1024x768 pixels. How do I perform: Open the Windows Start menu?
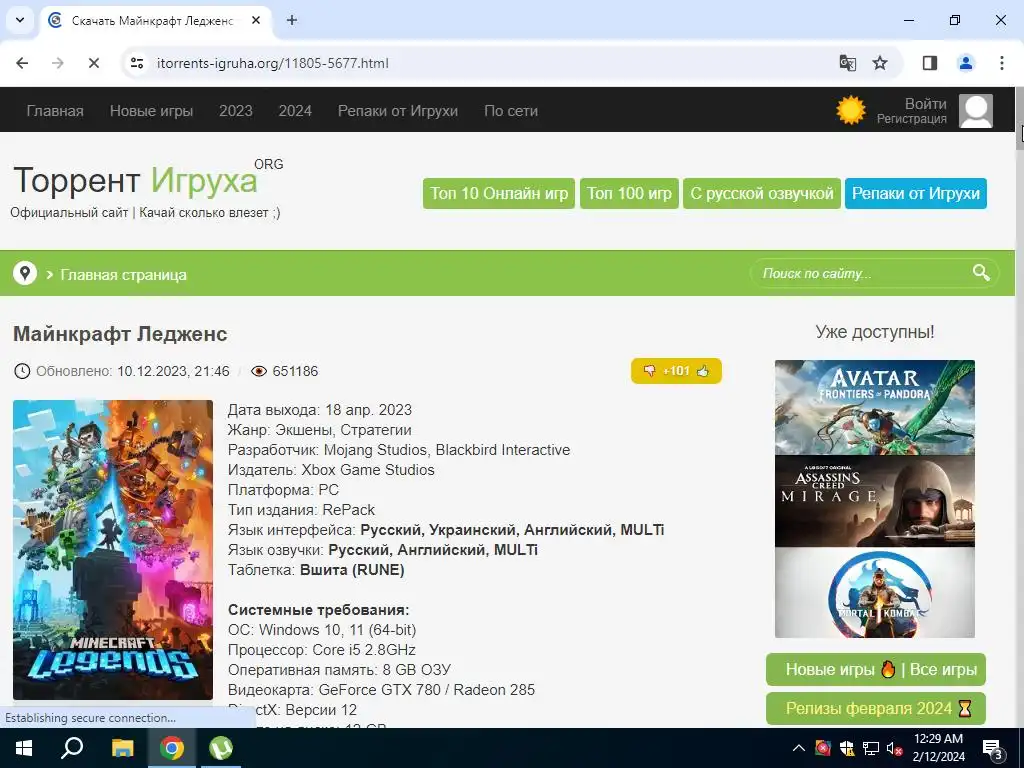24,748
